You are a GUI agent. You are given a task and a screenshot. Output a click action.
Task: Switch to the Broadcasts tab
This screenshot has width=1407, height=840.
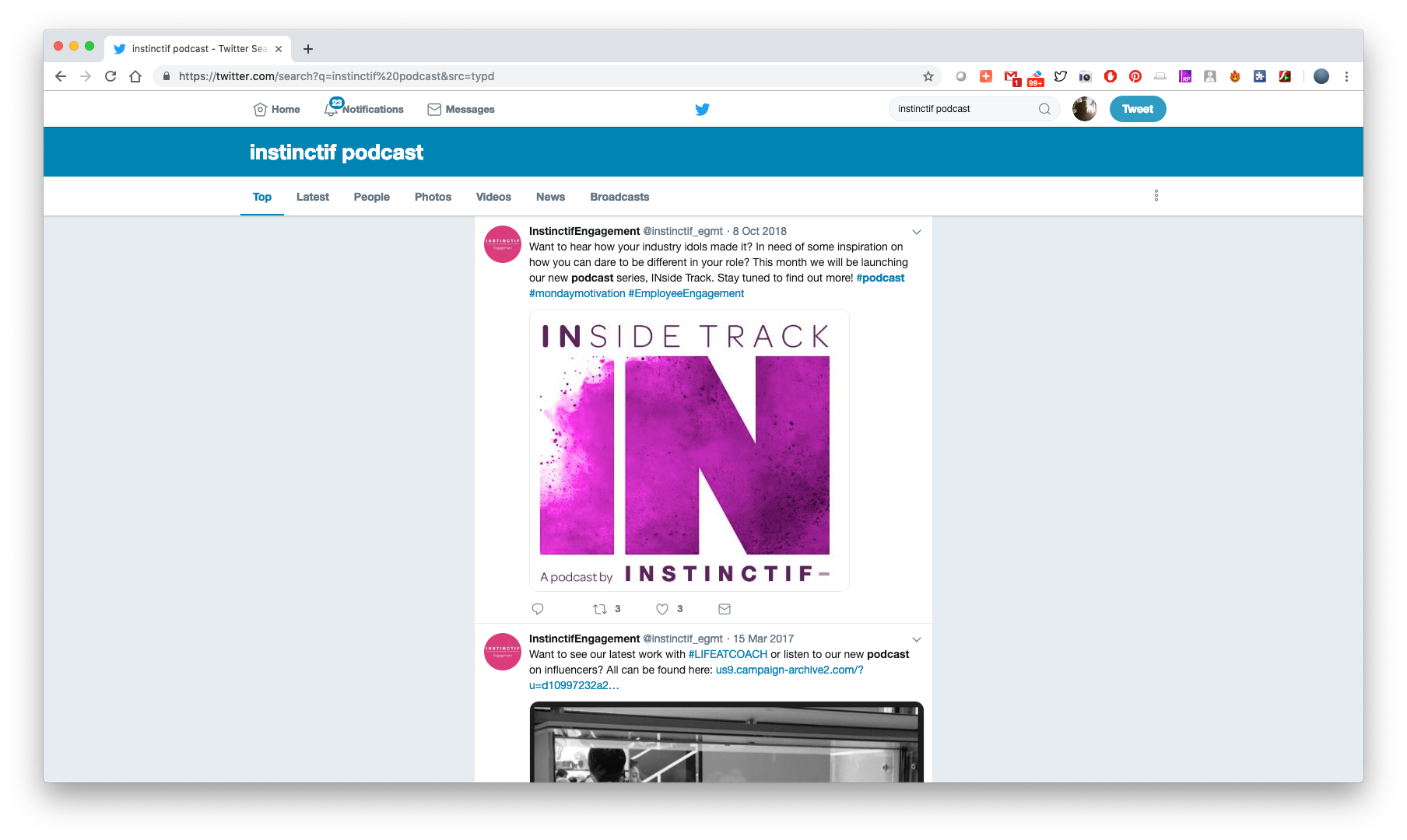point(619,197)
